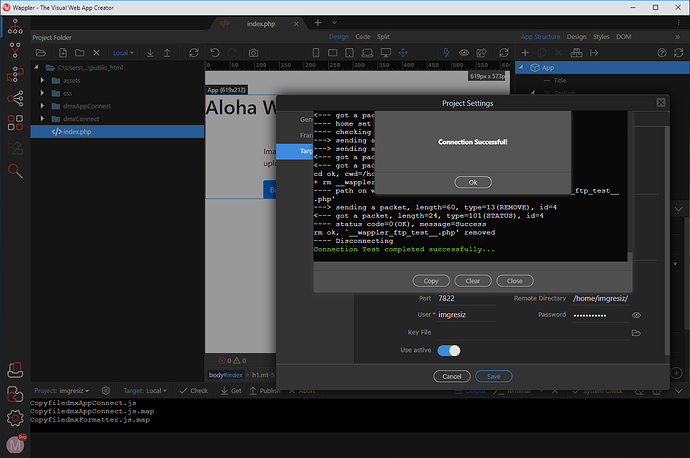The height and width of the screenshot is (458, 690).
Task: Select index.php in the file tree
Action: pos(117,132)
